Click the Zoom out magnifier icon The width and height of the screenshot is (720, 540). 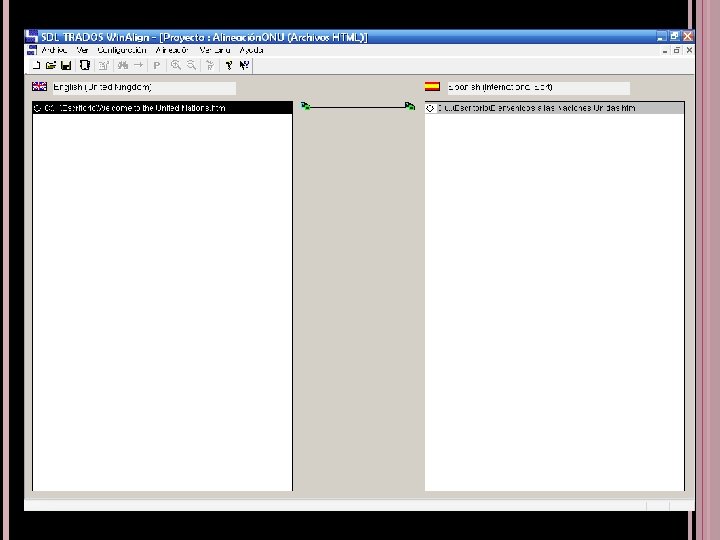191,65
